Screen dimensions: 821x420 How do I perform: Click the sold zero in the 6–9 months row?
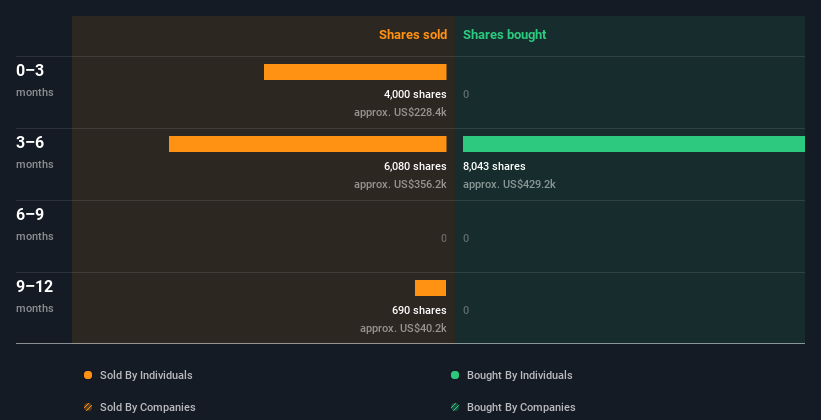pyautogui.click(x=443, y=238)
